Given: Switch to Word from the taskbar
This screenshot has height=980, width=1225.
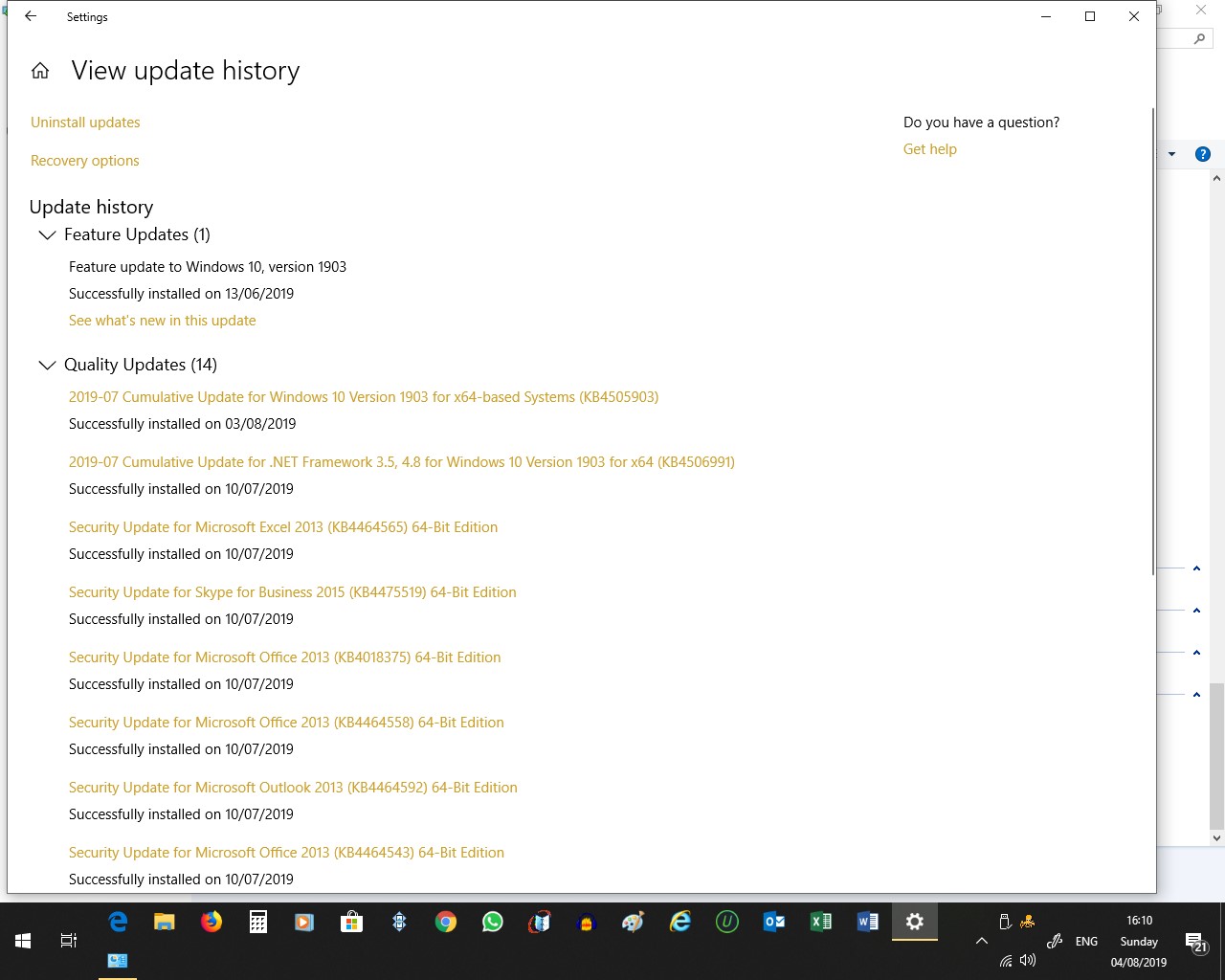Looking at the screenshot, I should click(x=868, y=922).
